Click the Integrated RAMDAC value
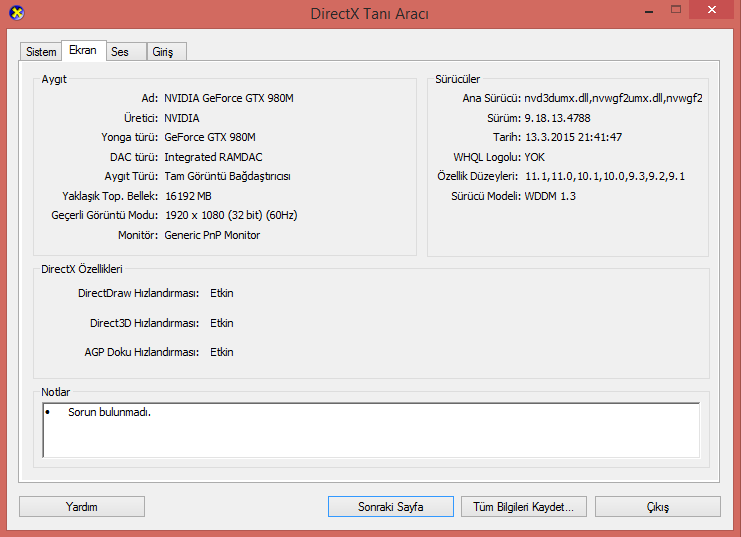 213,157
